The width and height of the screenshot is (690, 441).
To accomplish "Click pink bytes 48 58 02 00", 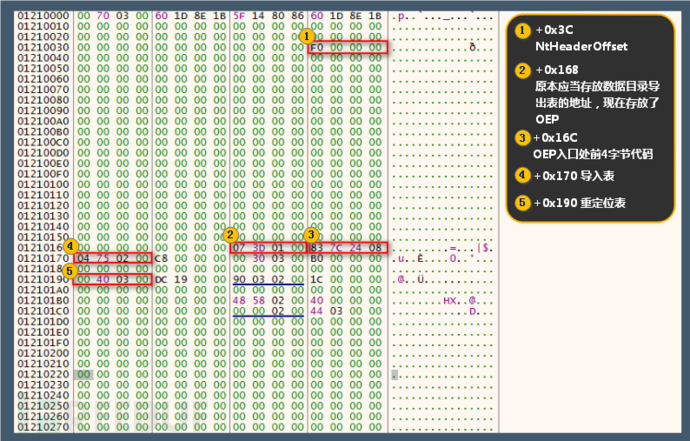I will point(267,299).
